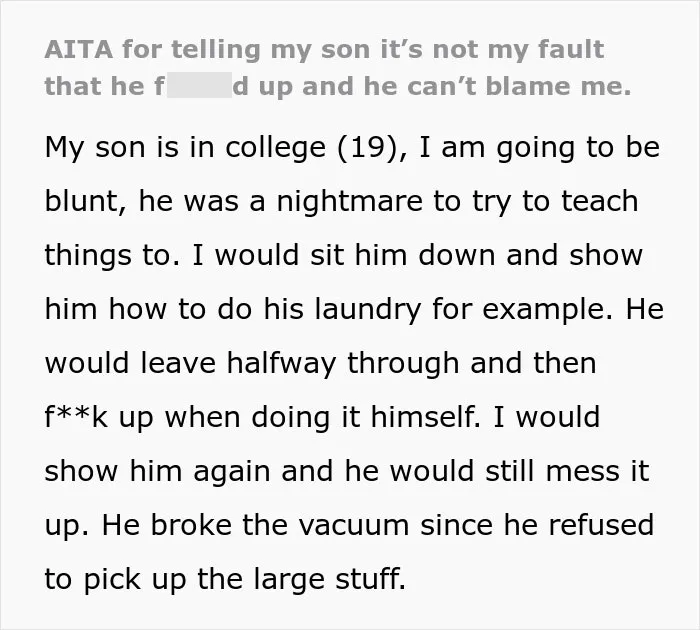
Task: Click the 'AITA' word in the heading
Action: [79, 49]
